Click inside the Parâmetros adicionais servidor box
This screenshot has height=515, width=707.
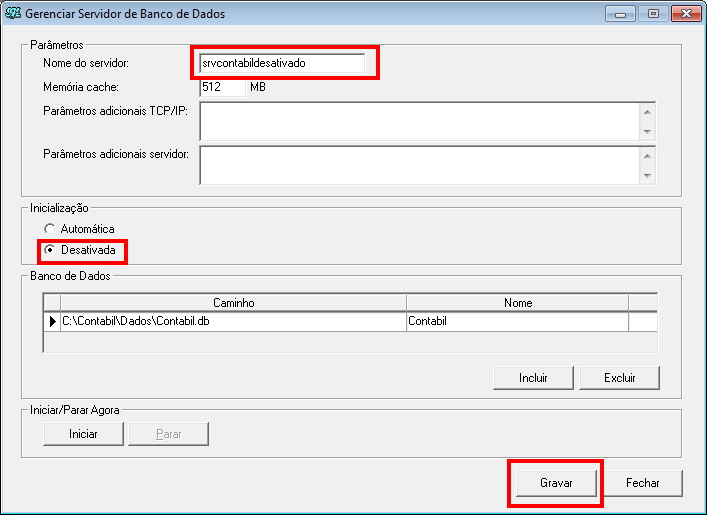tap(420, 165)
